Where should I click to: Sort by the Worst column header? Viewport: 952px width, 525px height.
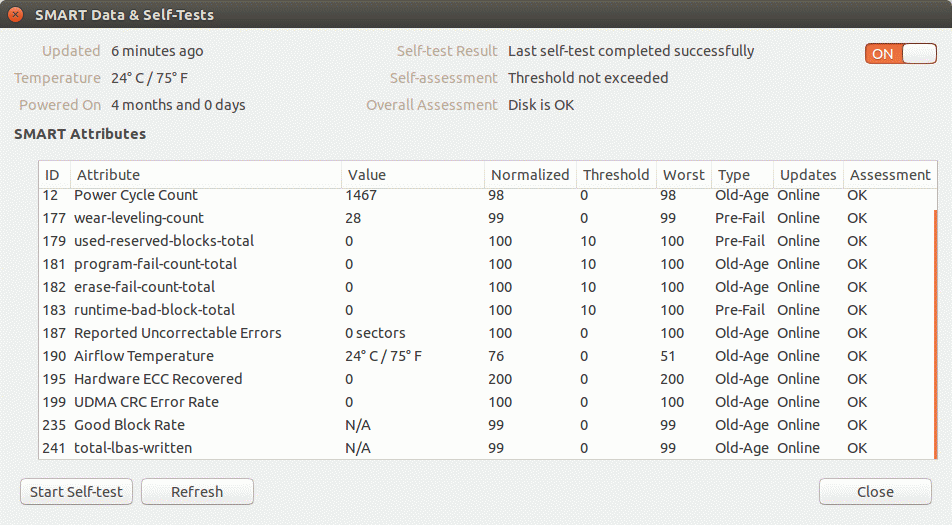click(683, 175)
